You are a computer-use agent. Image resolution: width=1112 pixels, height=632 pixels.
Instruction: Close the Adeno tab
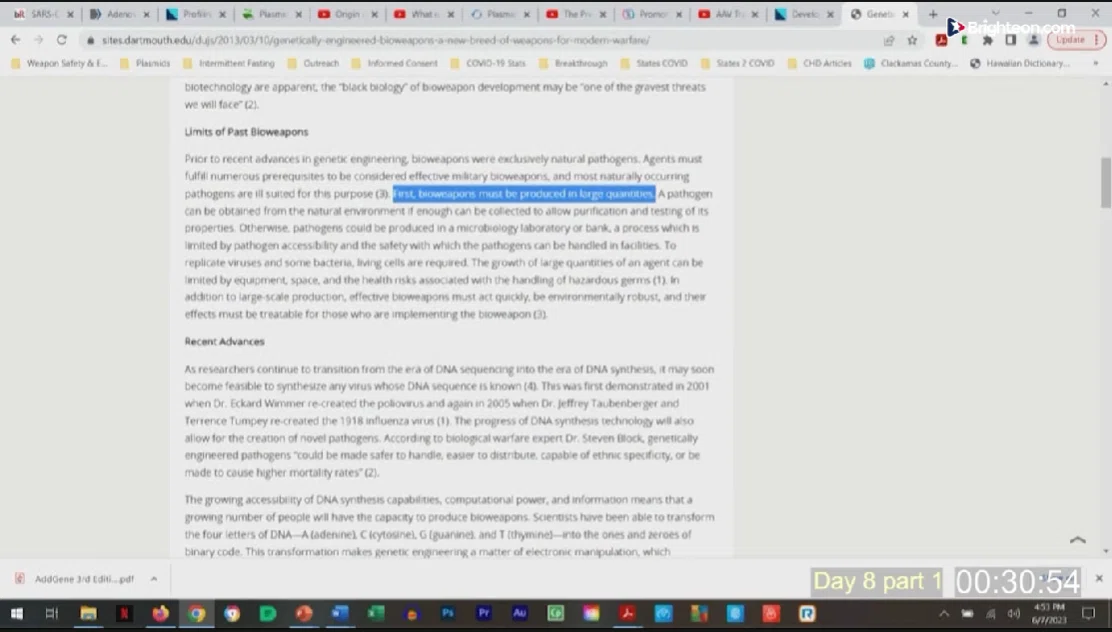click(x=146, y=14)
